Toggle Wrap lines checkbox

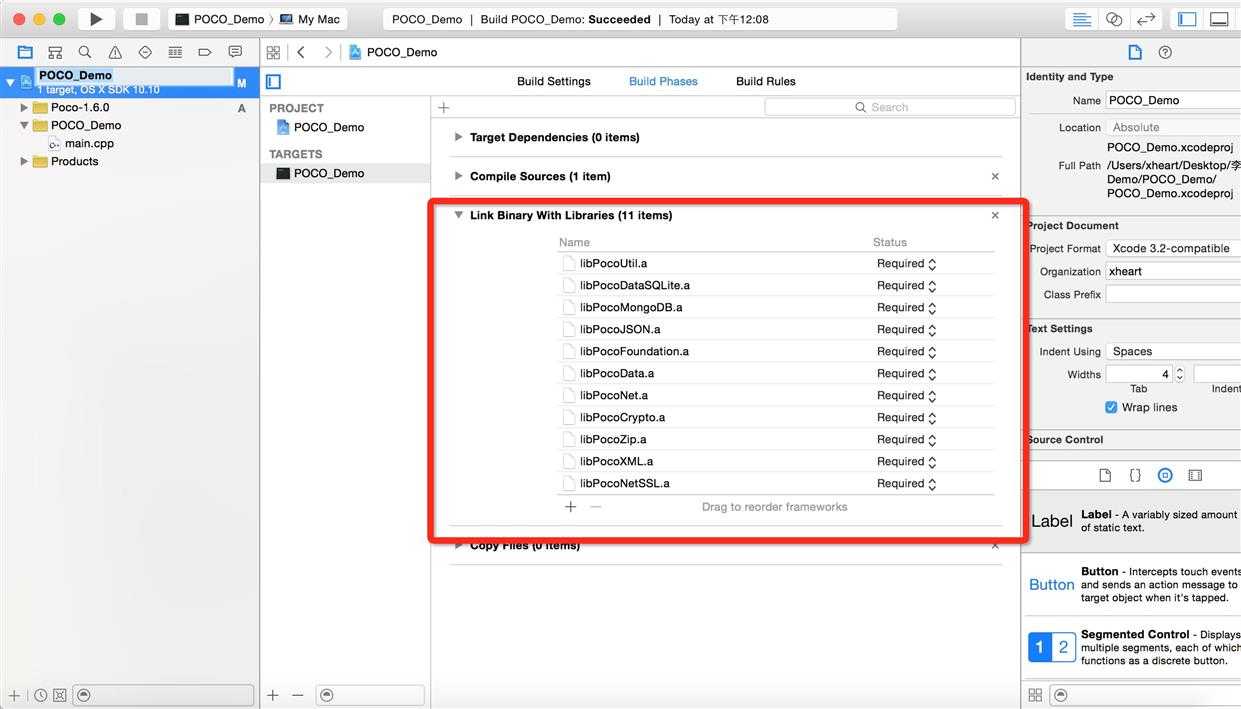(x=1111, y=407)
